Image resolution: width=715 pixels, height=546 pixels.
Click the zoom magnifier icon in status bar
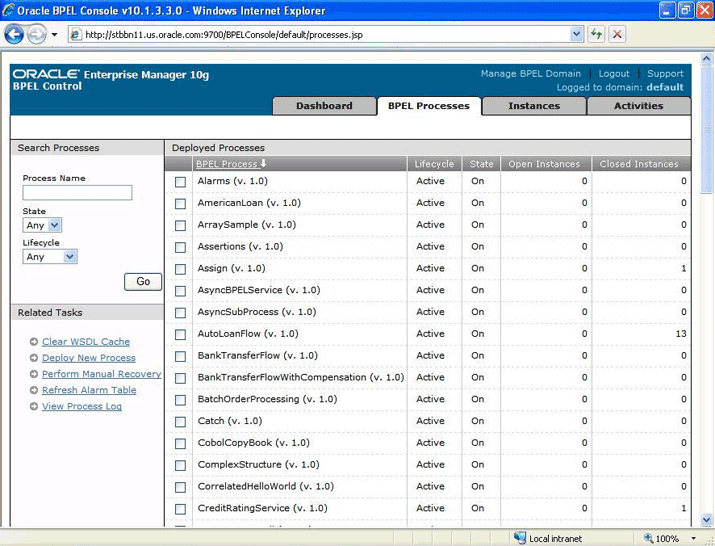[x=648, y=538]
